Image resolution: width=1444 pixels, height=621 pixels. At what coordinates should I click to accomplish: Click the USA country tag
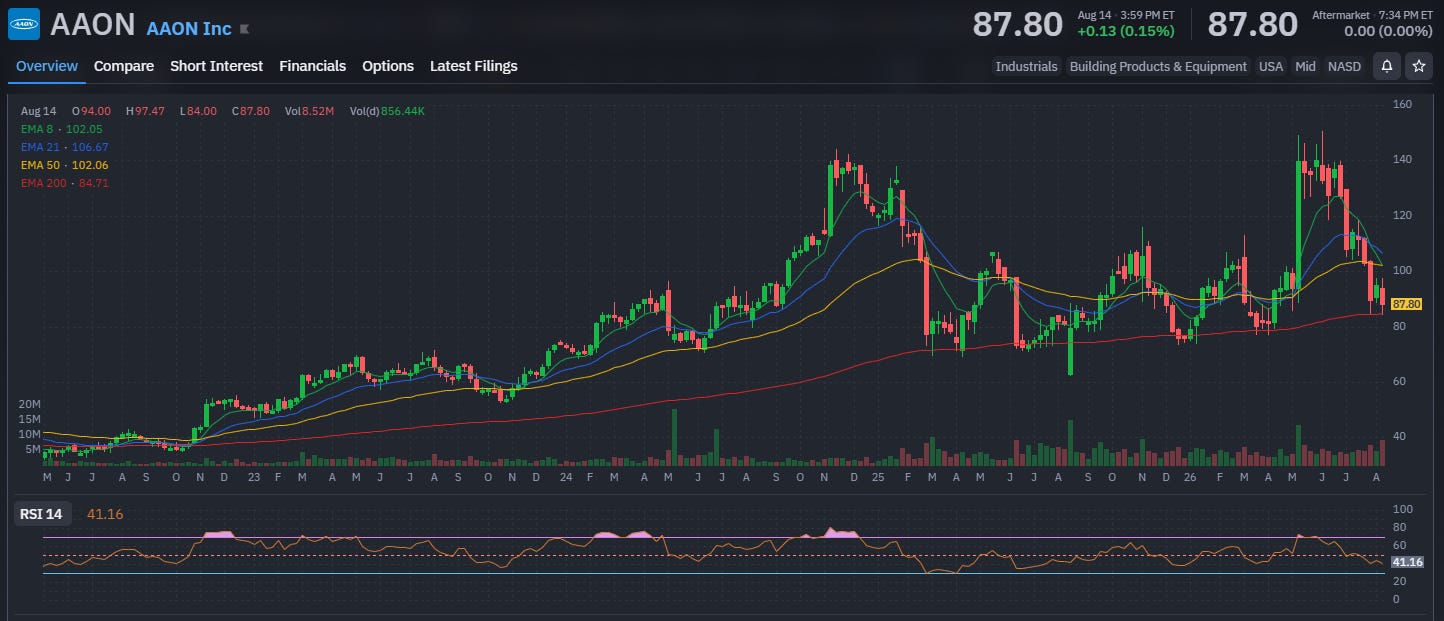click(1271, 66)
